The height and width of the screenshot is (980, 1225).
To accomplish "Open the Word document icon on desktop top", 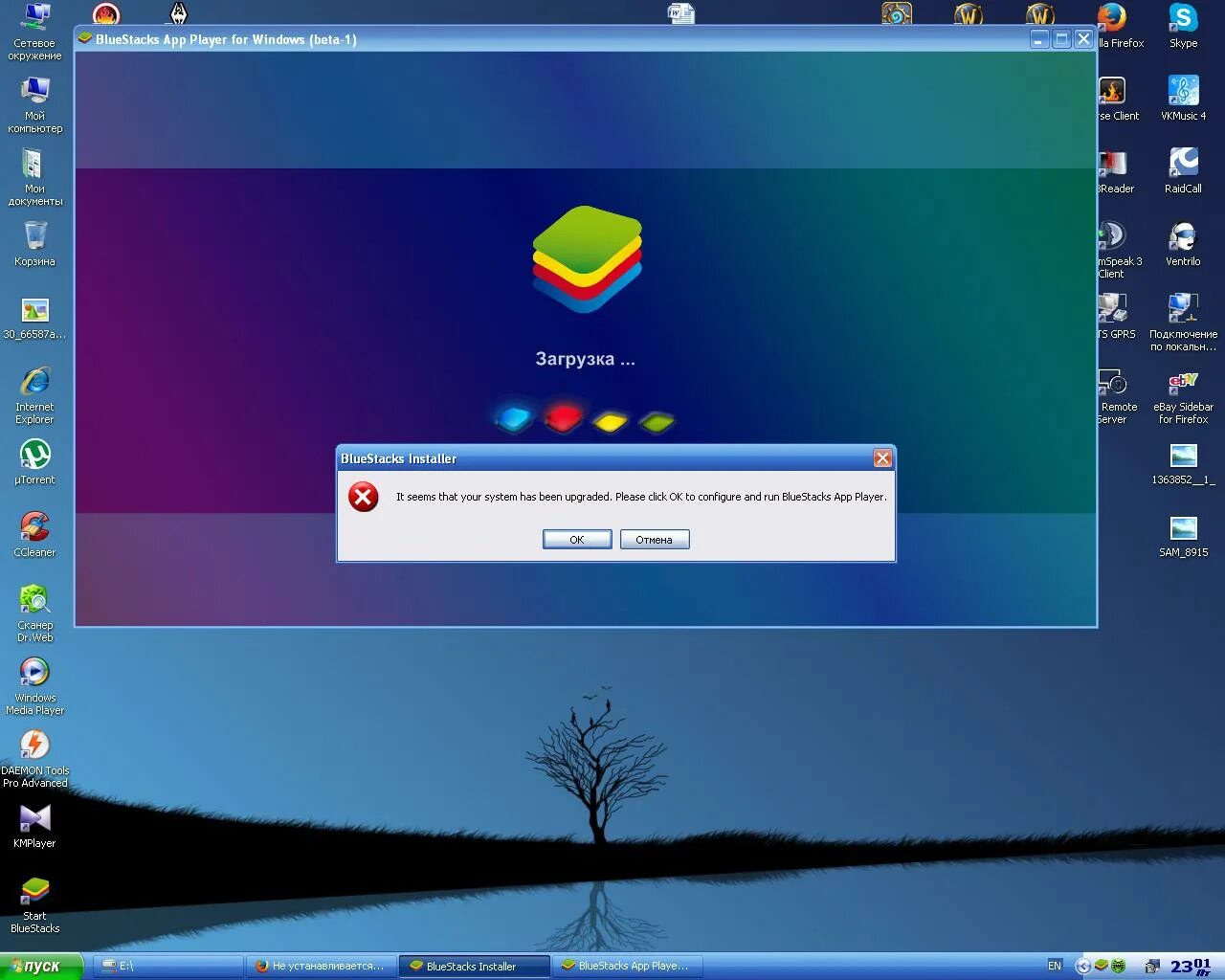I will pos(680,13).
